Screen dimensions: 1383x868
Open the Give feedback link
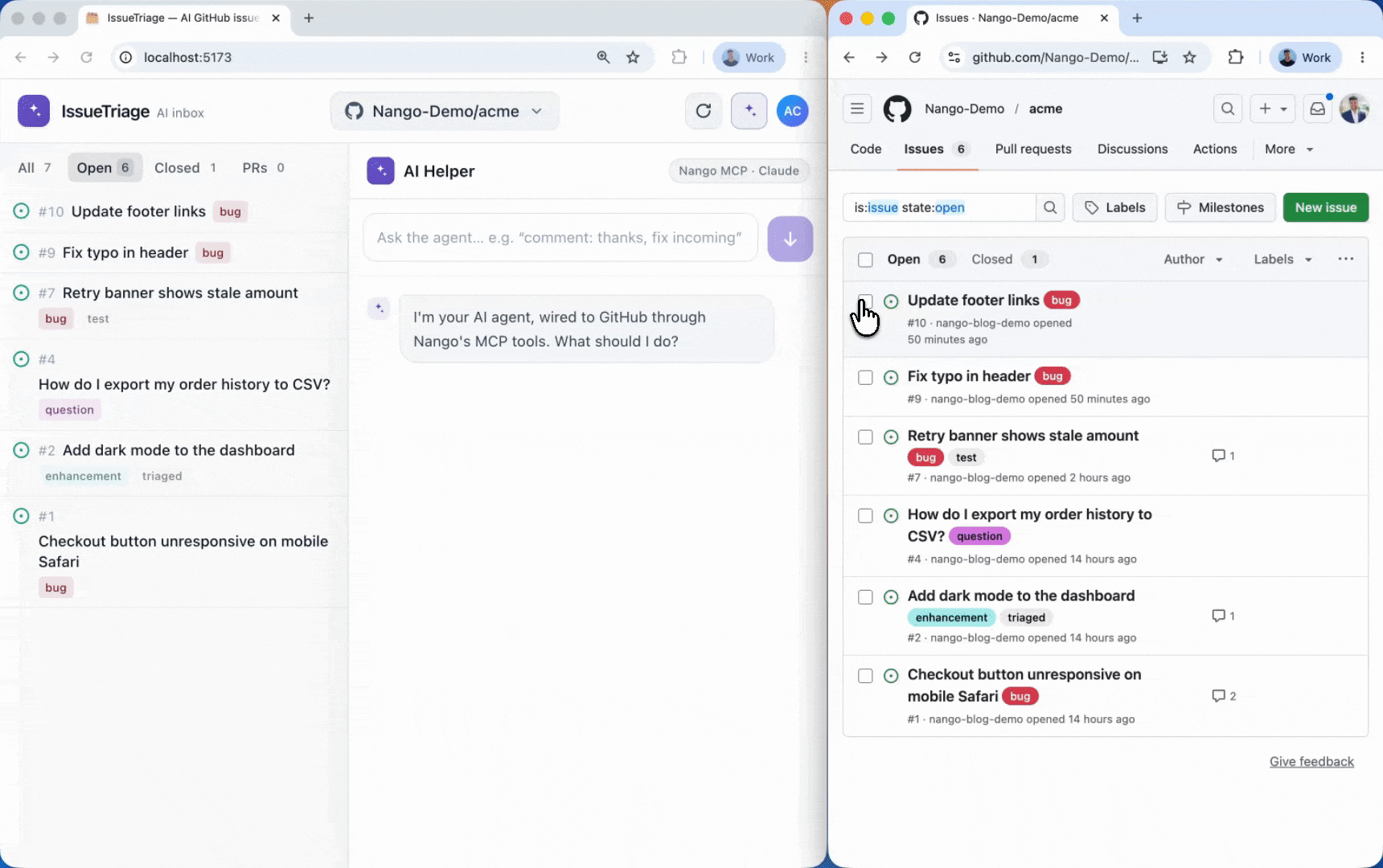pyautogui.click(x=1311, y=761)
